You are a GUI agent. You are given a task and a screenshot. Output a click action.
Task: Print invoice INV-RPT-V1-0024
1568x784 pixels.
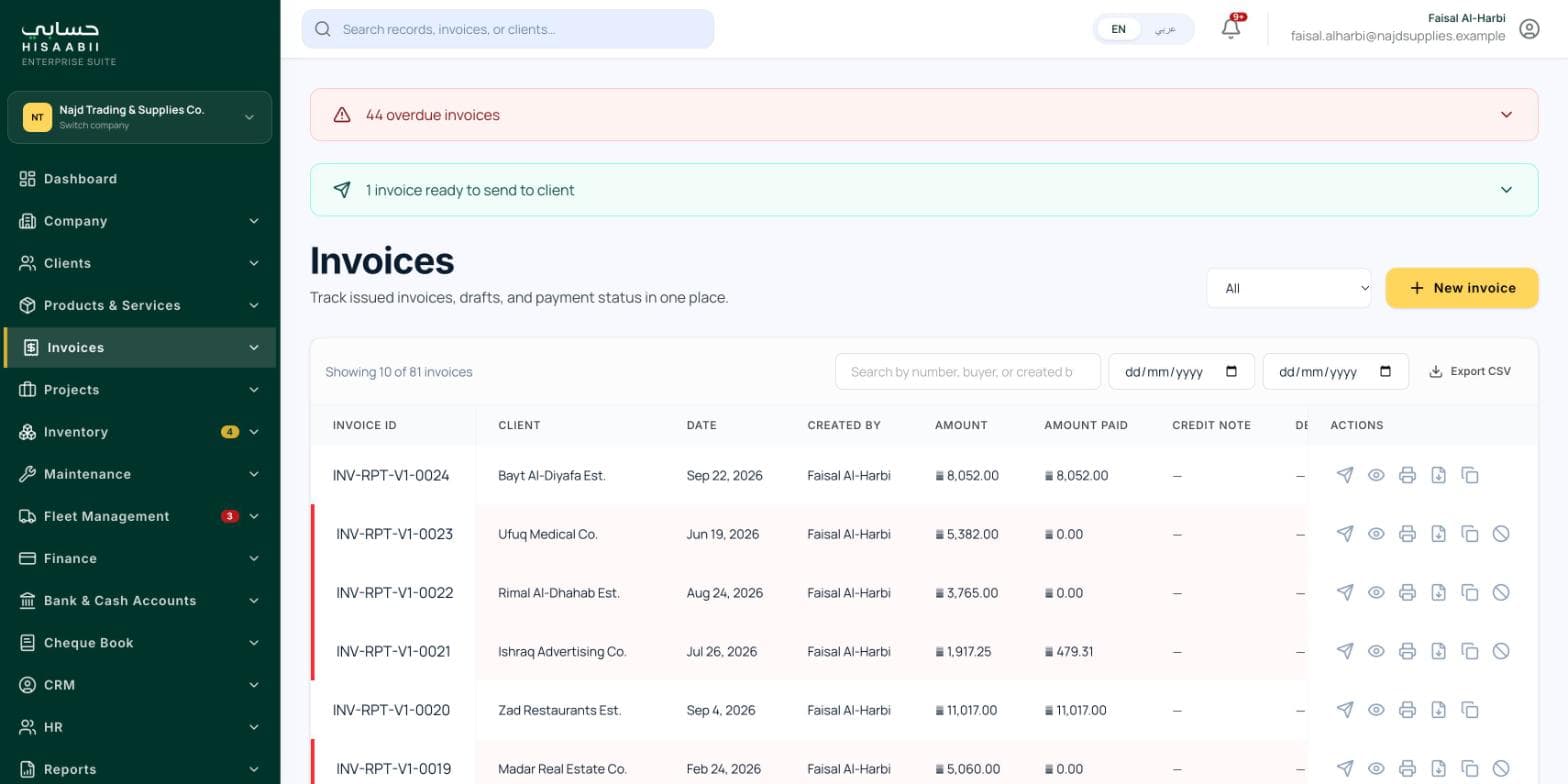[1407, 475]
